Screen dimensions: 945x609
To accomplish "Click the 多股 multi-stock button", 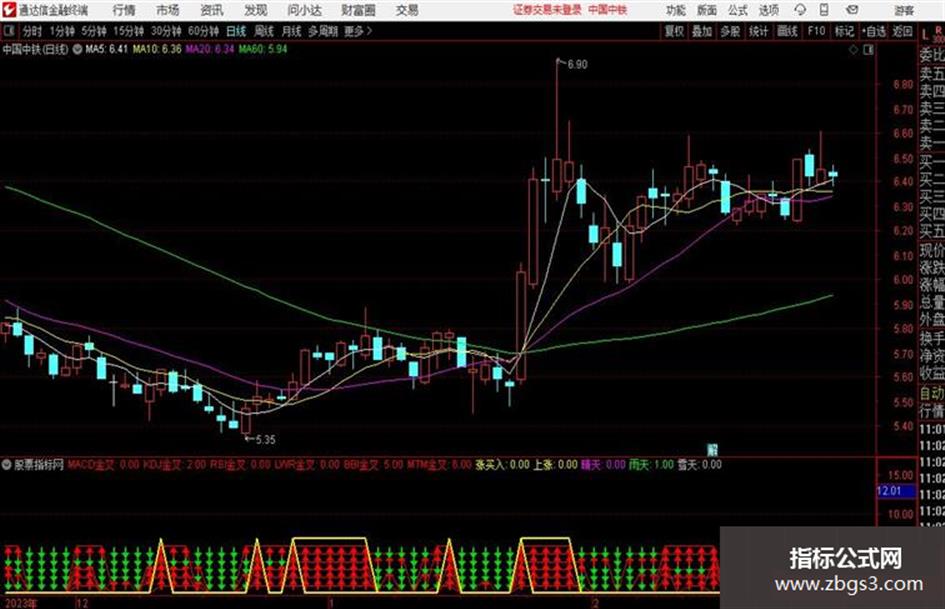I will (730, 31).
